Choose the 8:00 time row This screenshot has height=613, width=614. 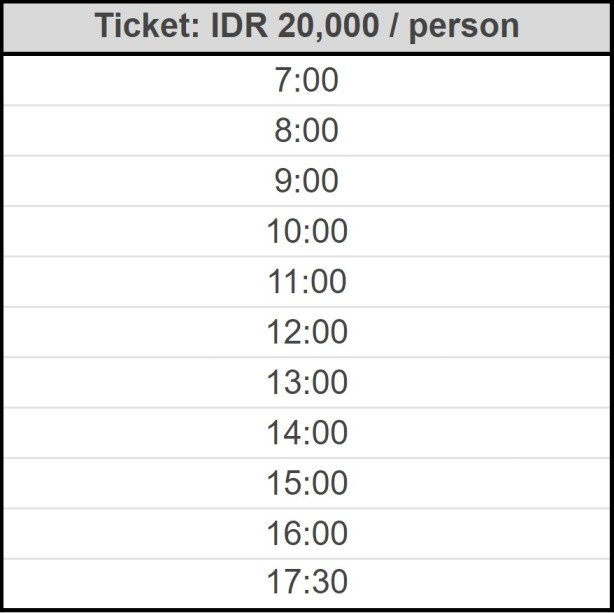pos(307,131)
